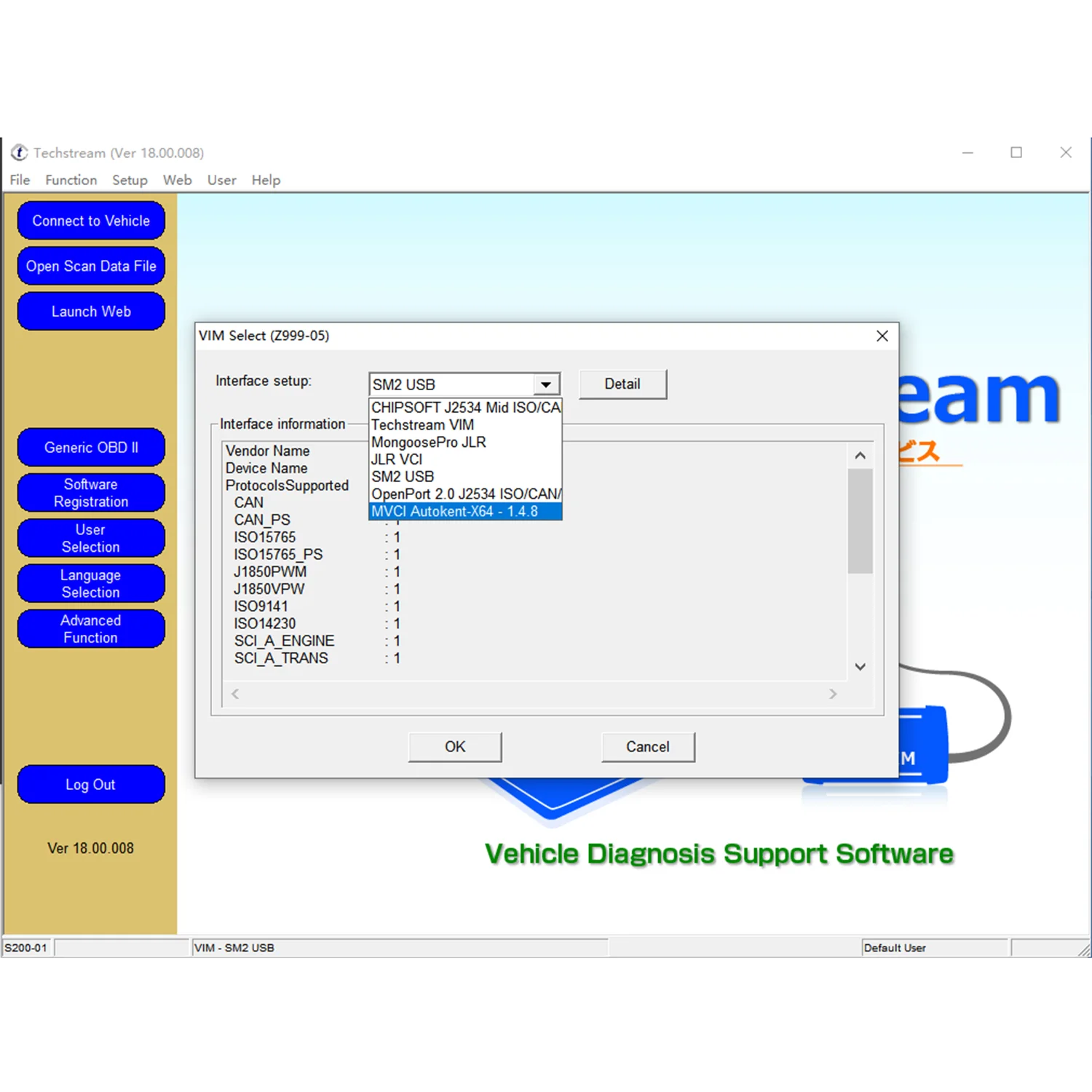Click the Log Out button
This screenshot has width=1092, height=1092.
(x=91, y=784)
